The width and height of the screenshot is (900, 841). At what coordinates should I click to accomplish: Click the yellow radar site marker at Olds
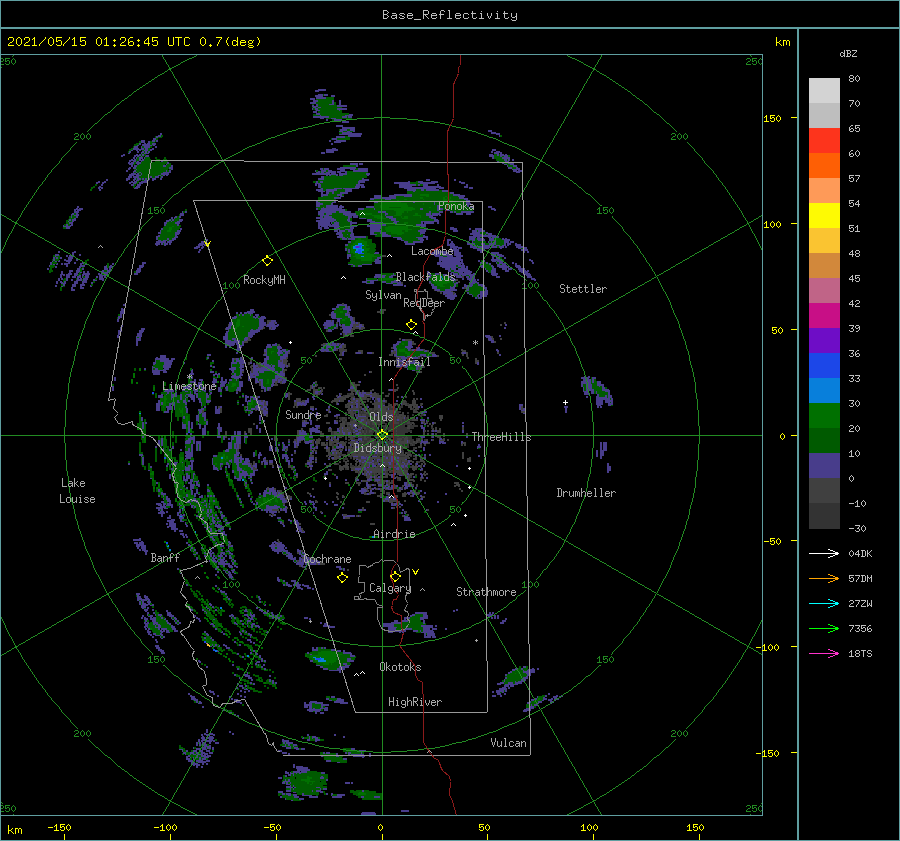tap(382, 435)
